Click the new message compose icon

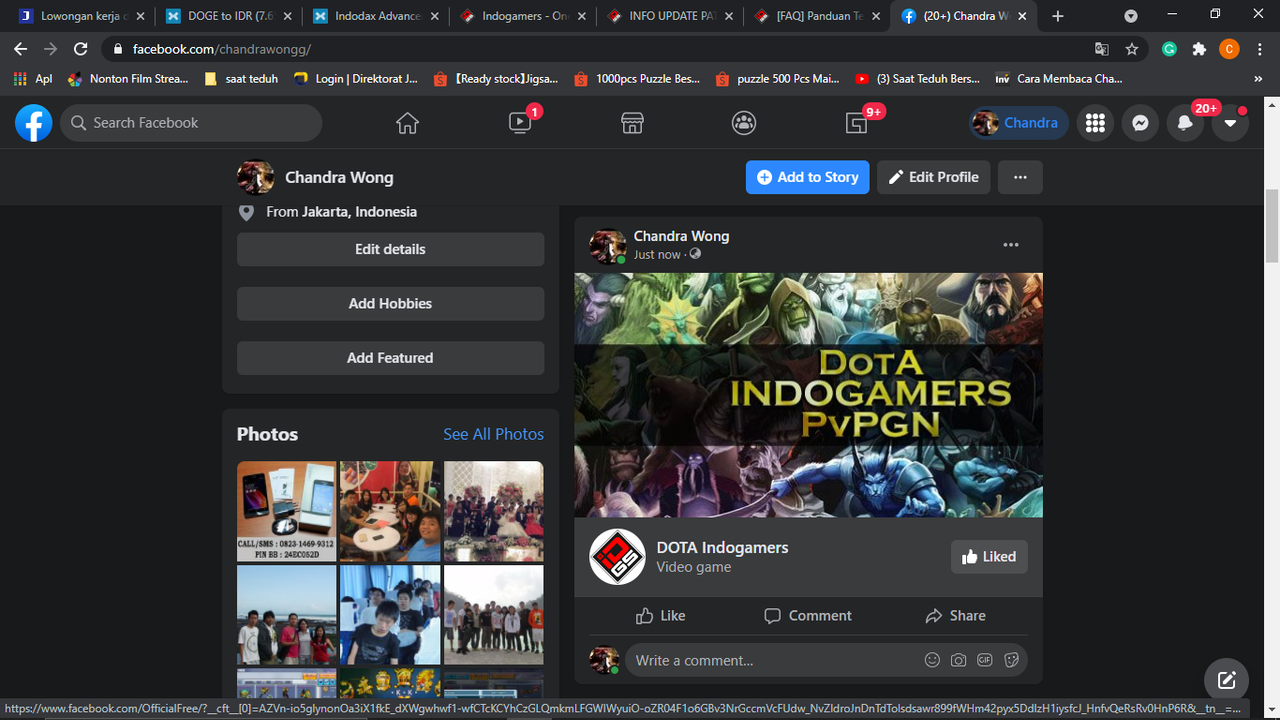point(1227,681)
